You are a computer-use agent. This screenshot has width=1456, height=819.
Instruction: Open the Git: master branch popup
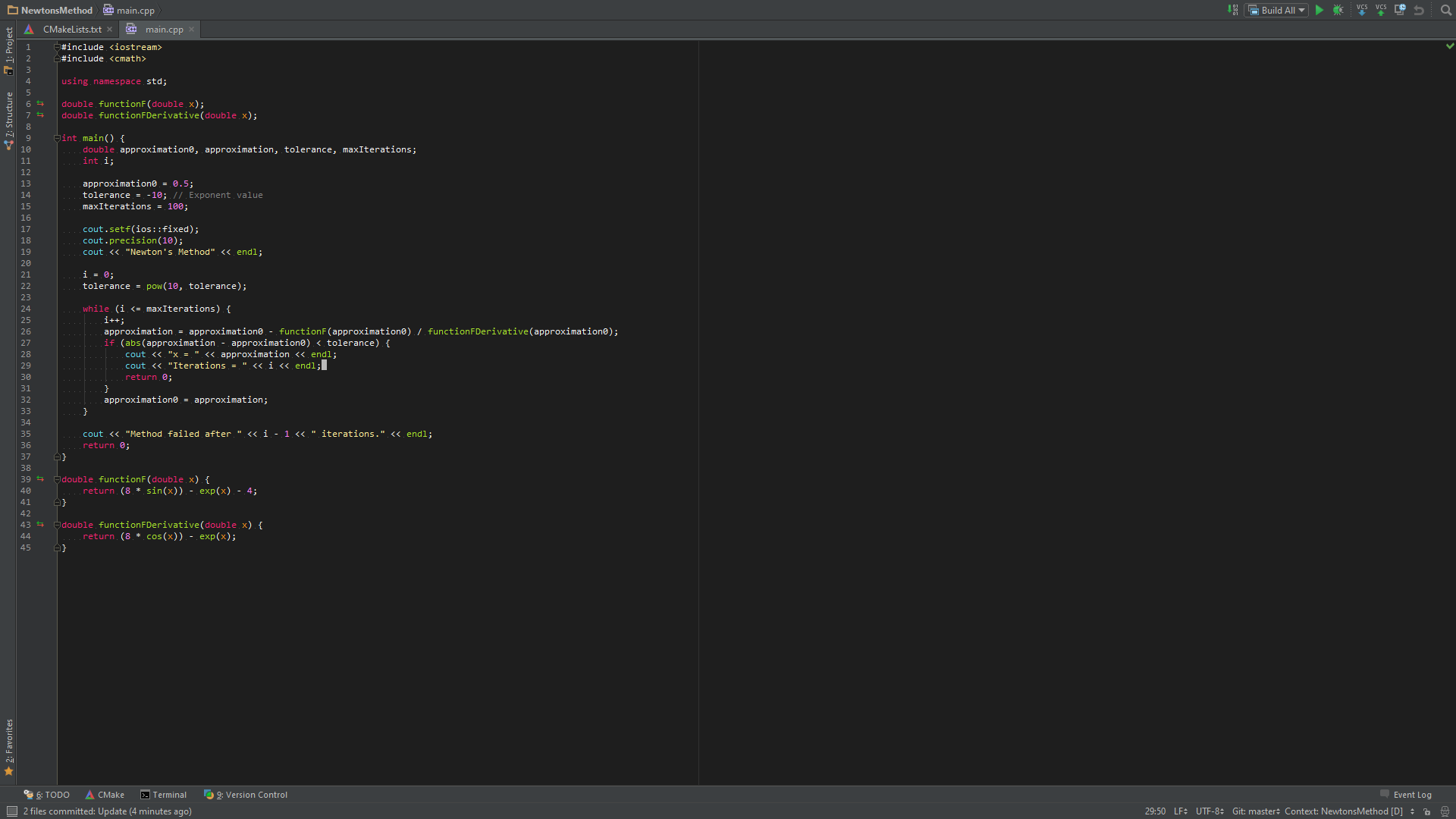click(x=1256, y=811)
